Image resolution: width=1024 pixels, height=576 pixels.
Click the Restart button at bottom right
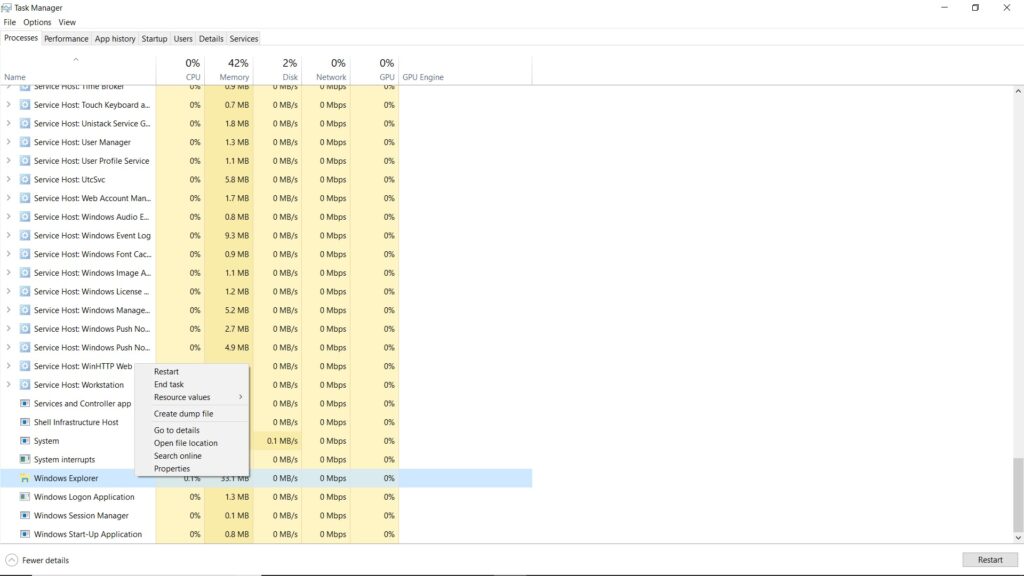click(x=990, y=560)
